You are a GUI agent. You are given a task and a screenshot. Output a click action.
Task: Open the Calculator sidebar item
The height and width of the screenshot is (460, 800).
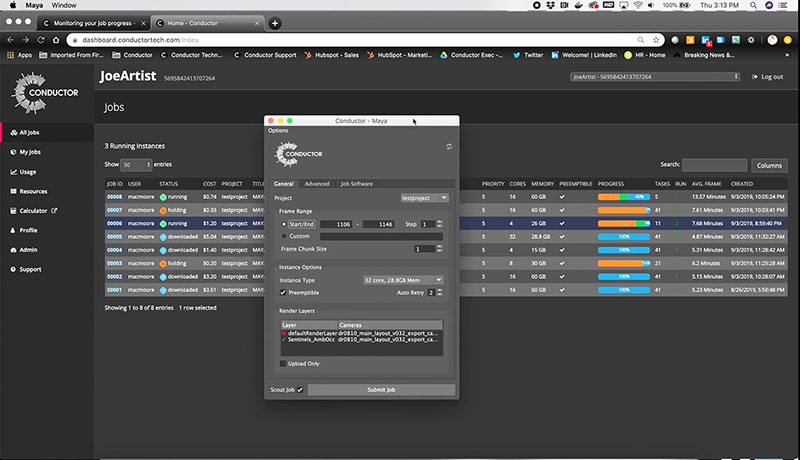point(35,210)
